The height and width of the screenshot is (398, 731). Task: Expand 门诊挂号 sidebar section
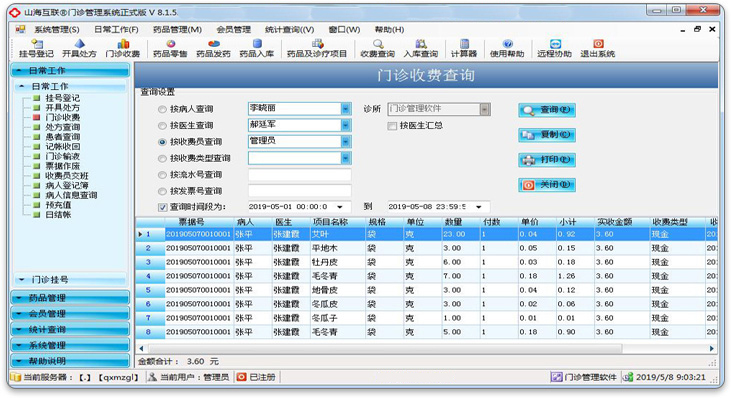click(x=70, y=280)
